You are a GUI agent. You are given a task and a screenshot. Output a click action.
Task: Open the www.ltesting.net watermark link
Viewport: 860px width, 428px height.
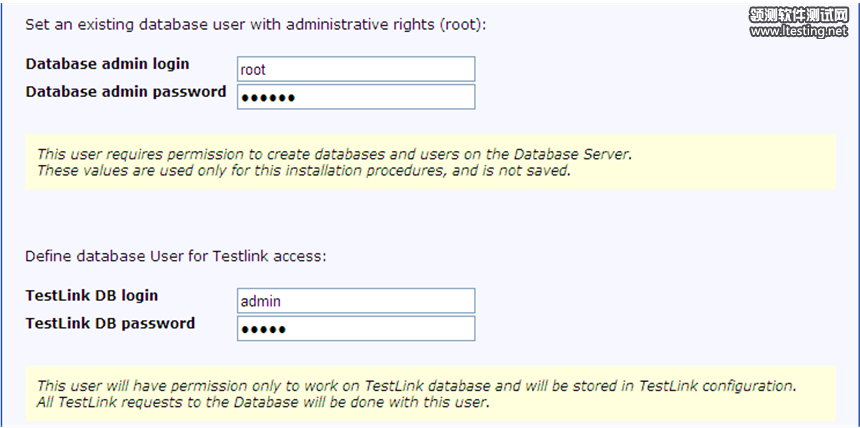(x=798, y=31)
